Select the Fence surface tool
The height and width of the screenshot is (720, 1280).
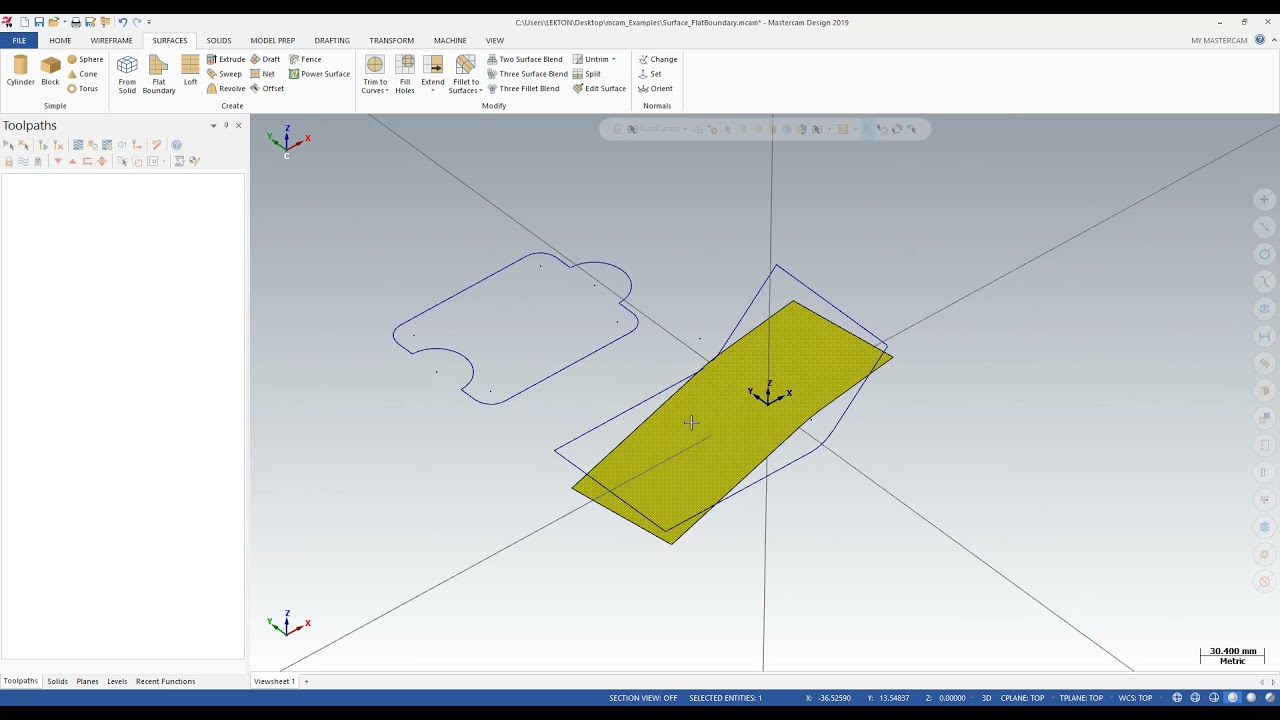[x=305, y=59]
